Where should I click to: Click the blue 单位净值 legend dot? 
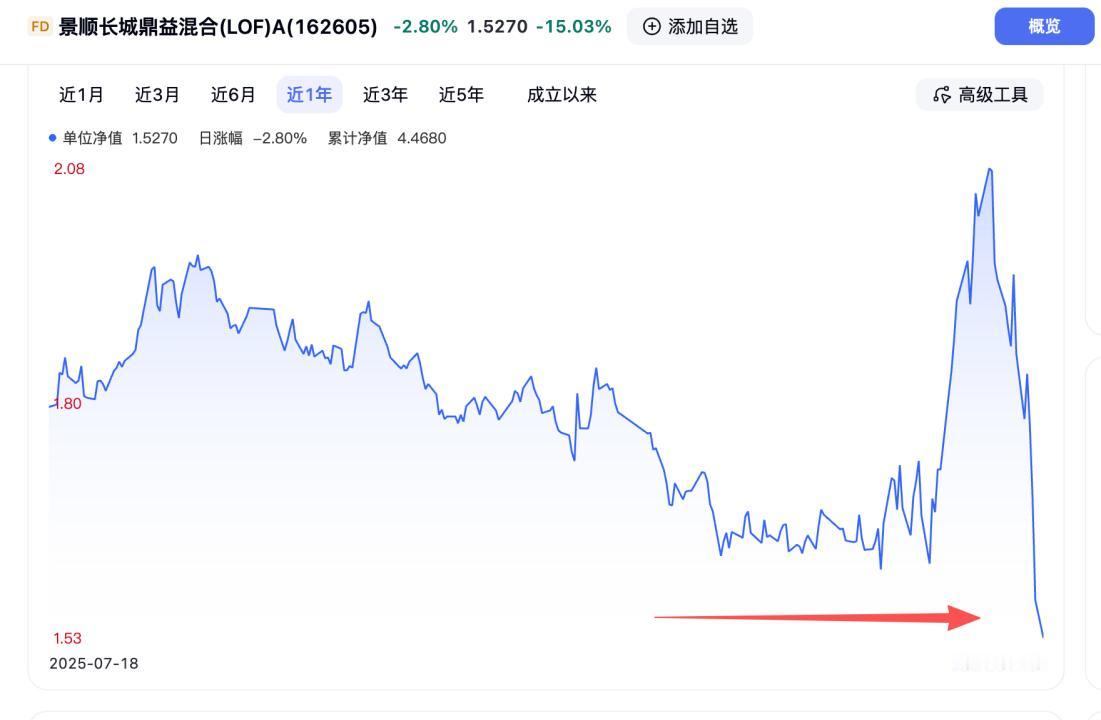[53, 138]
